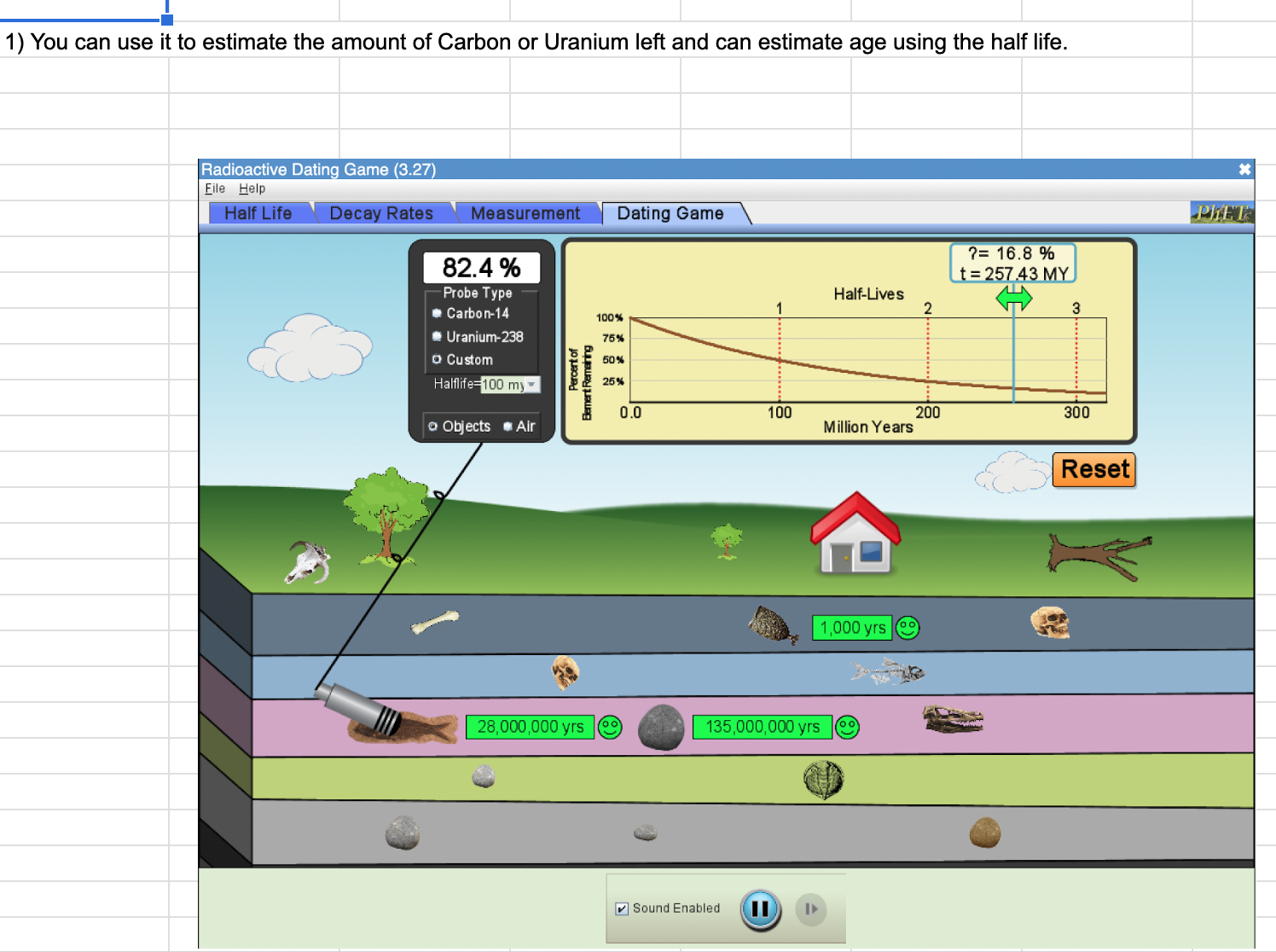Select the cell with text starting '1) You can use it'
Image resolution: width=1276 pixels, height=952 pixels.
[536, 41]
